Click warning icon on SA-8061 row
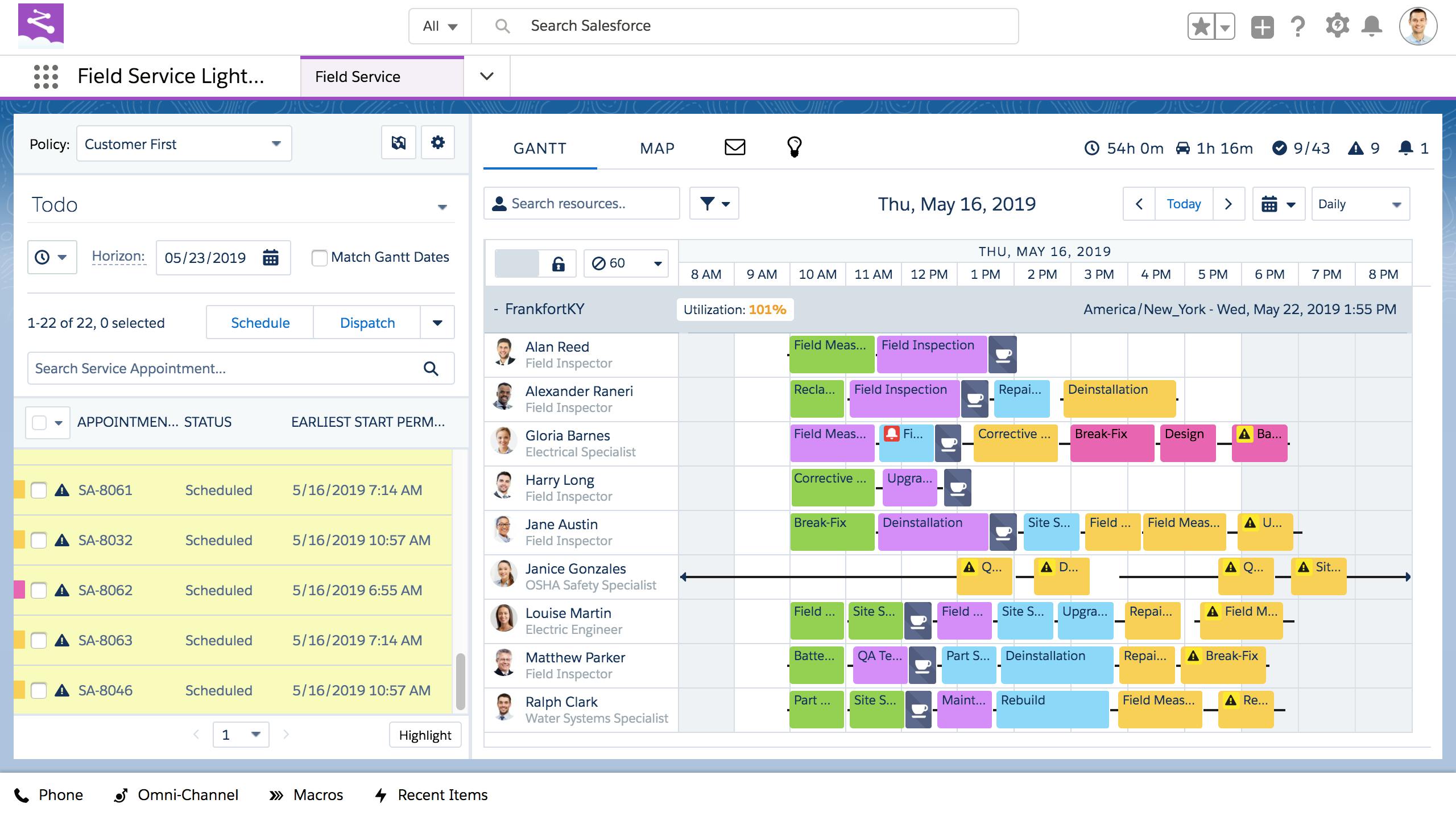Screen dimensions: 1456x816 (x=61, y=490)
